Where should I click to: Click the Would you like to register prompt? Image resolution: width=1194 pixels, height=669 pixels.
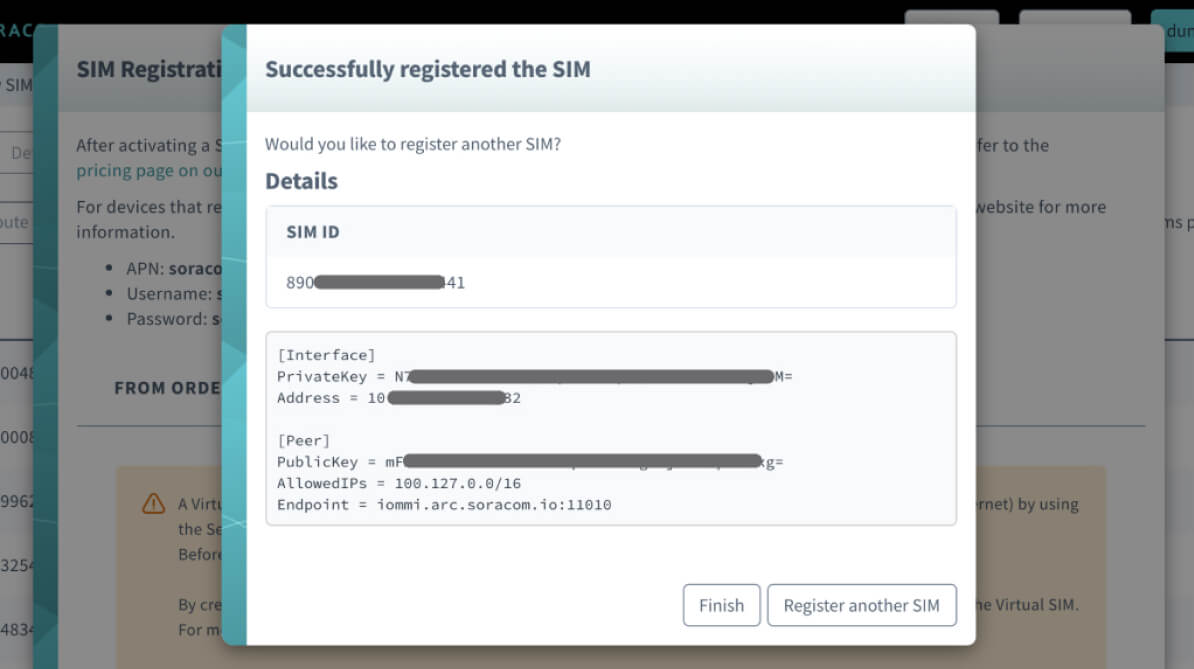coord(413,144)
